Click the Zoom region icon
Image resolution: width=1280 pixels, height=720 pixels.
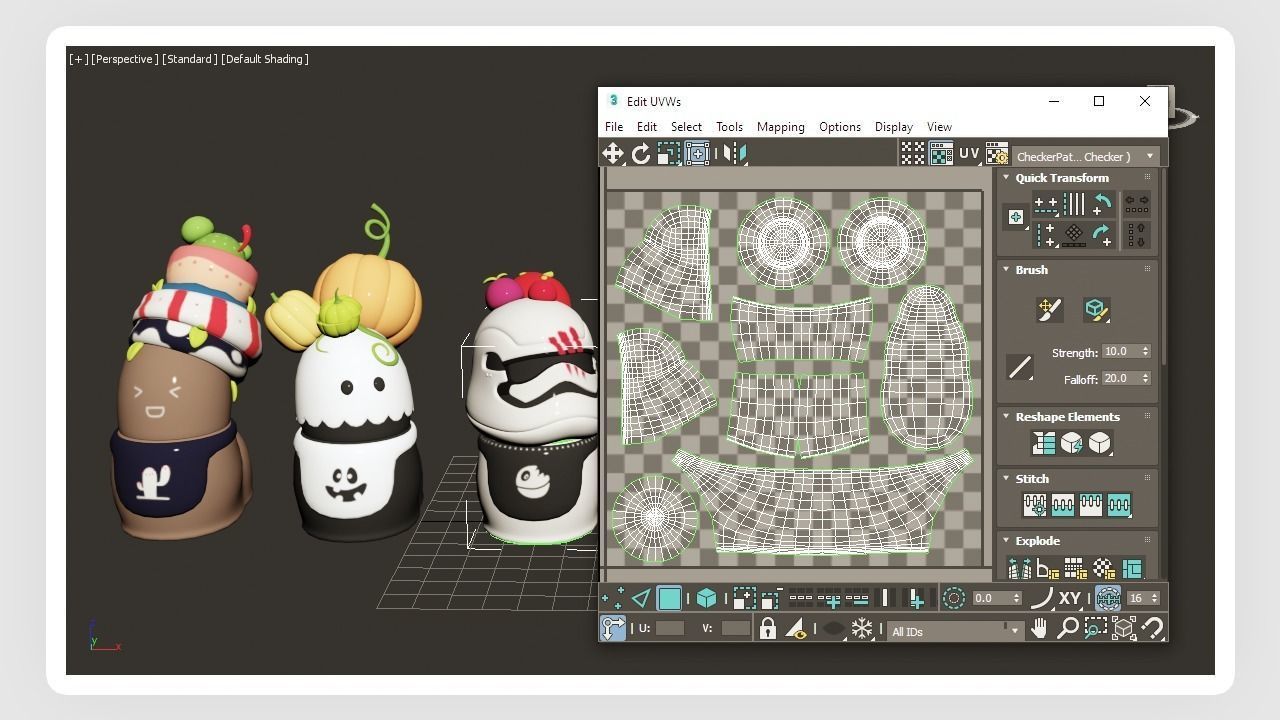(x=1095, y=628)
